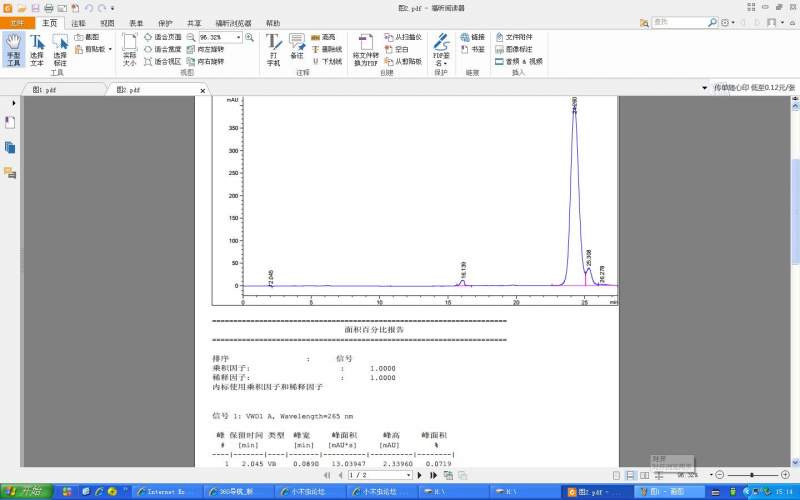Viewport: 800px width, 500px height.
Task: Click the Snapshot (截图) tool
Action: 87,37
